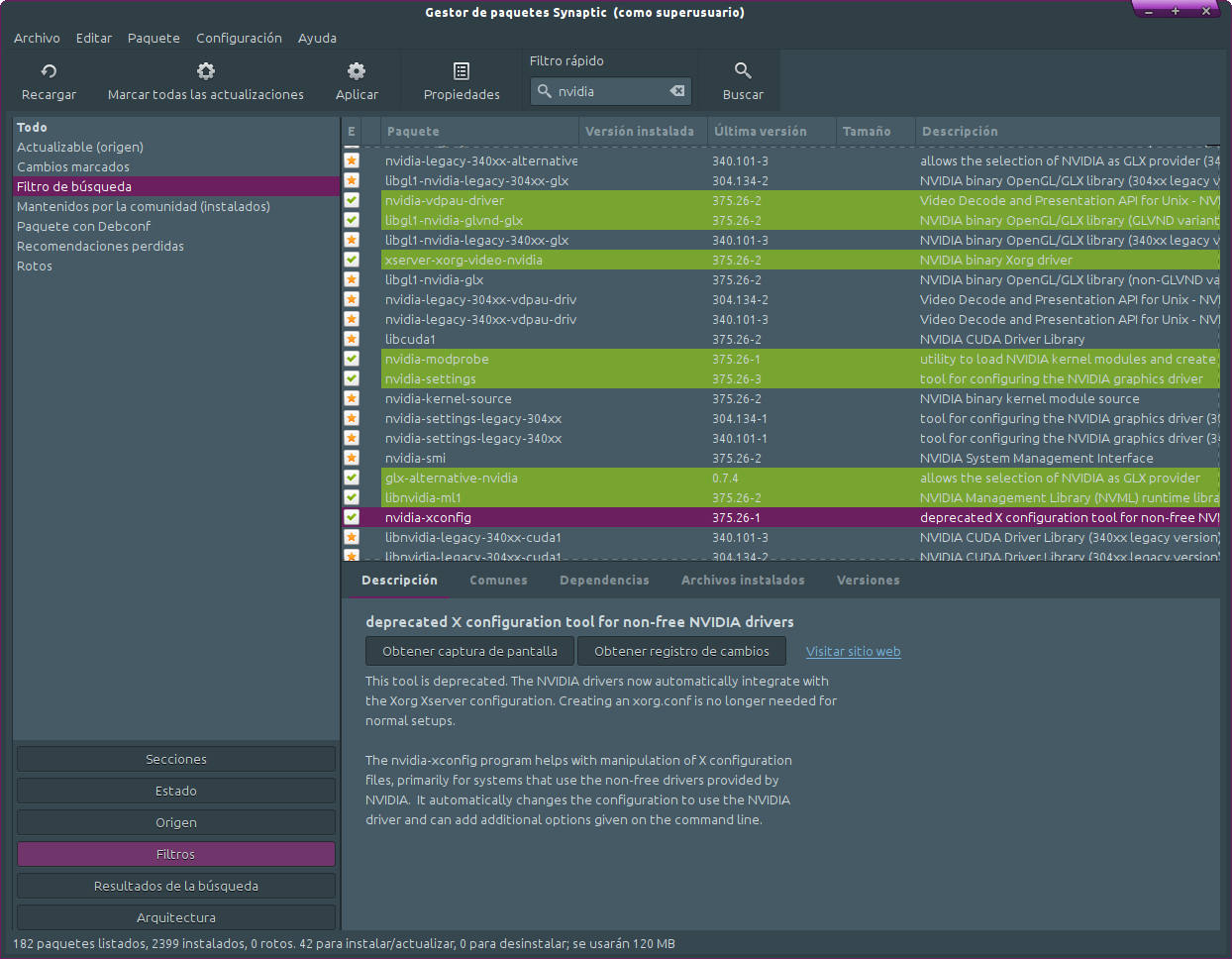Click status star of nvidia-settings-legacy-304xx

point(352,418)
